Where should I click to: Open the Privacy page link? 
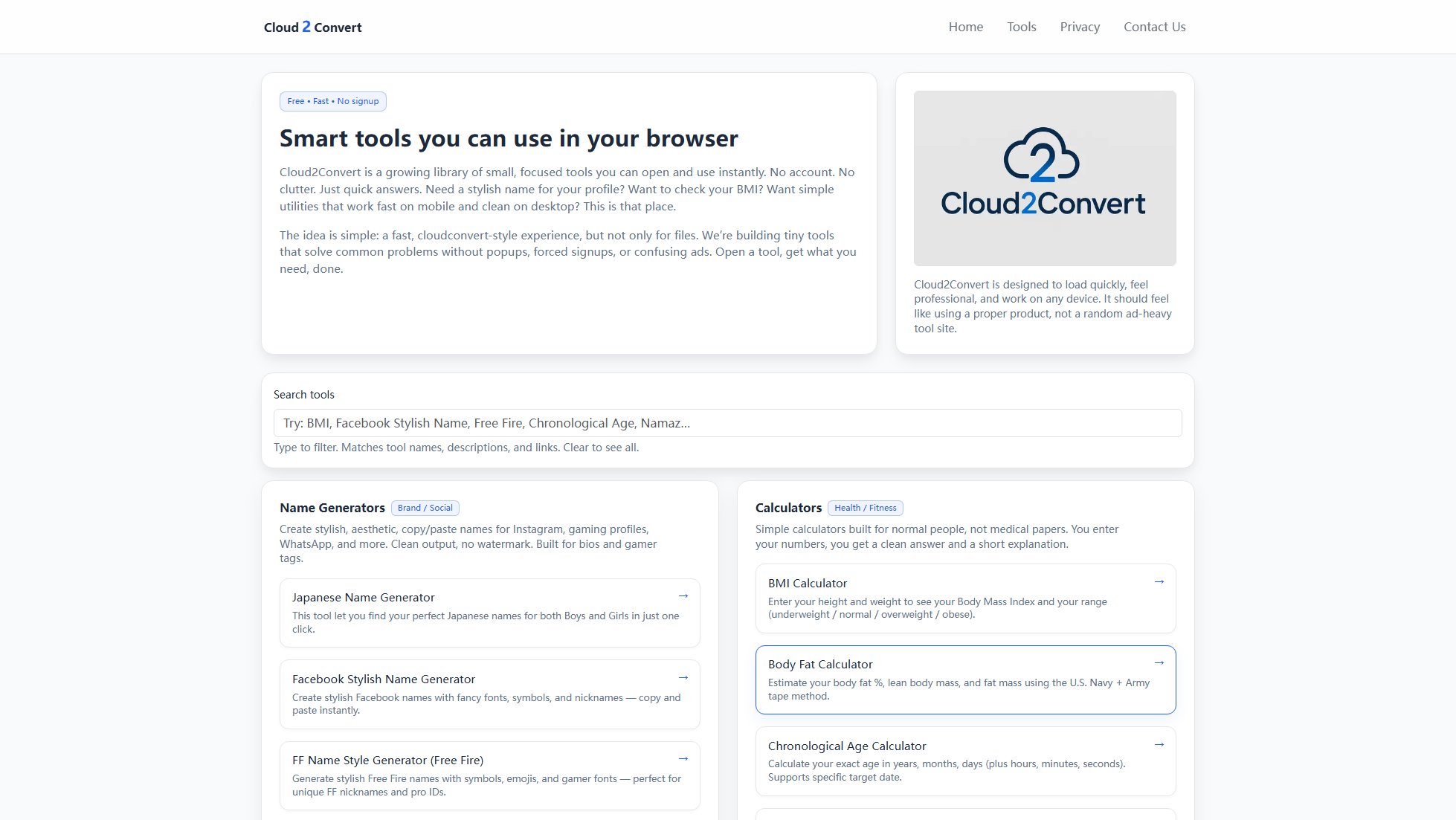pos(1080,27)
